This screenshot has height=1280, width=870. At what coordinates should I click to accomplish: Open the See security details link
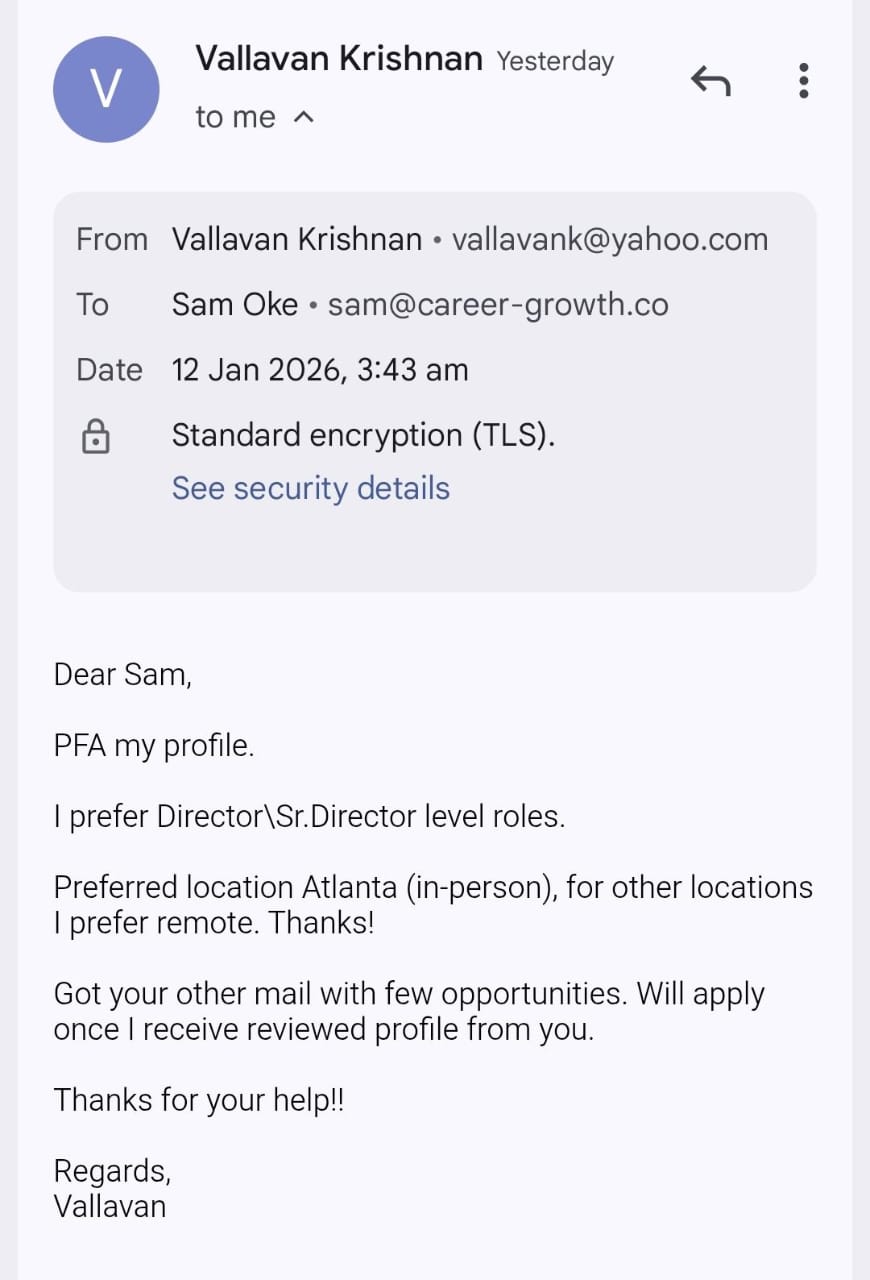pyautogui.click(x=310, y=488)
